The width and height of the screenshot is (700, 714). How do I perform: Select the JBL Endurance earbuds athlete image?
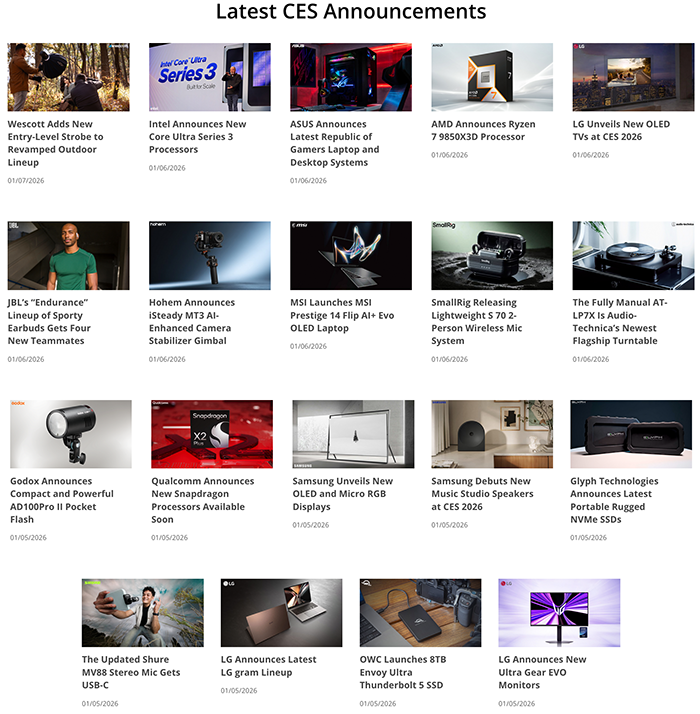[x=68, y=255]
